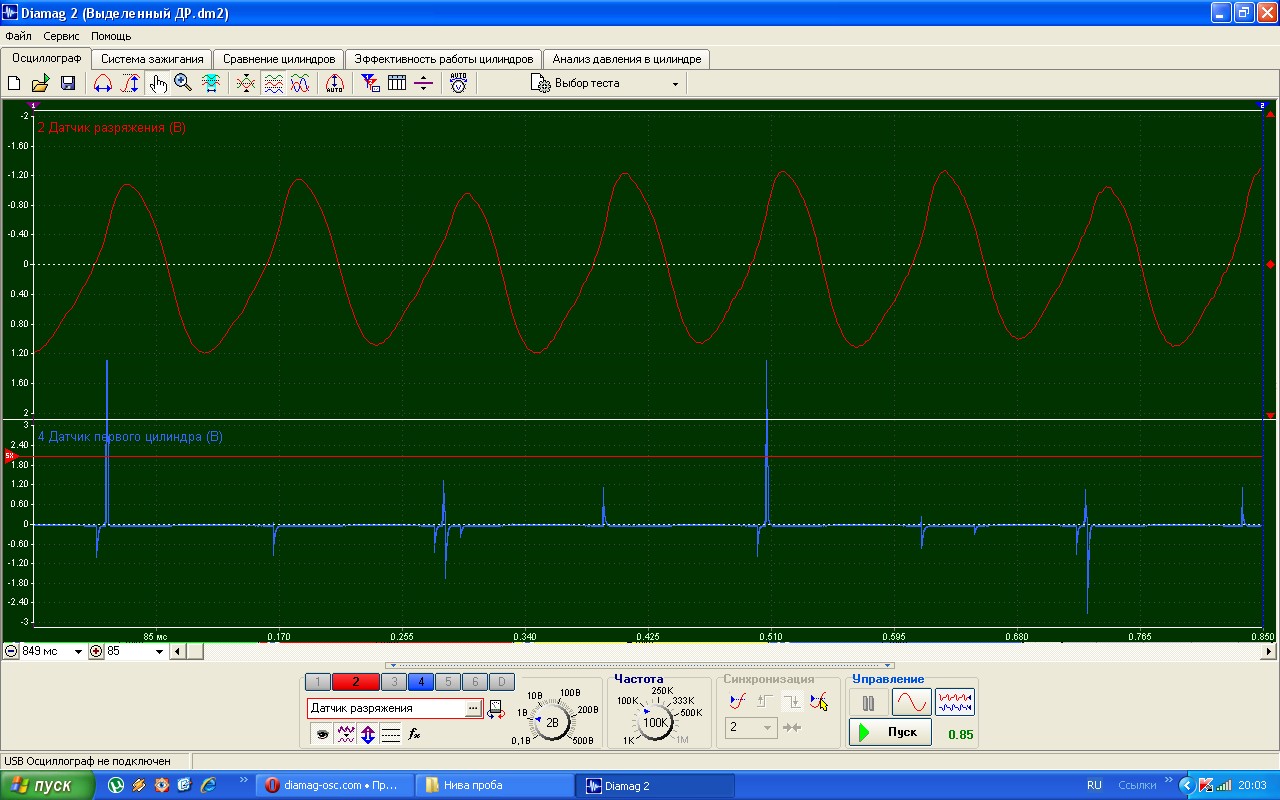Viewport: 1280px width, 800px height.
Task: Toggle channel 3 button
Action: [x=393, y=682]
